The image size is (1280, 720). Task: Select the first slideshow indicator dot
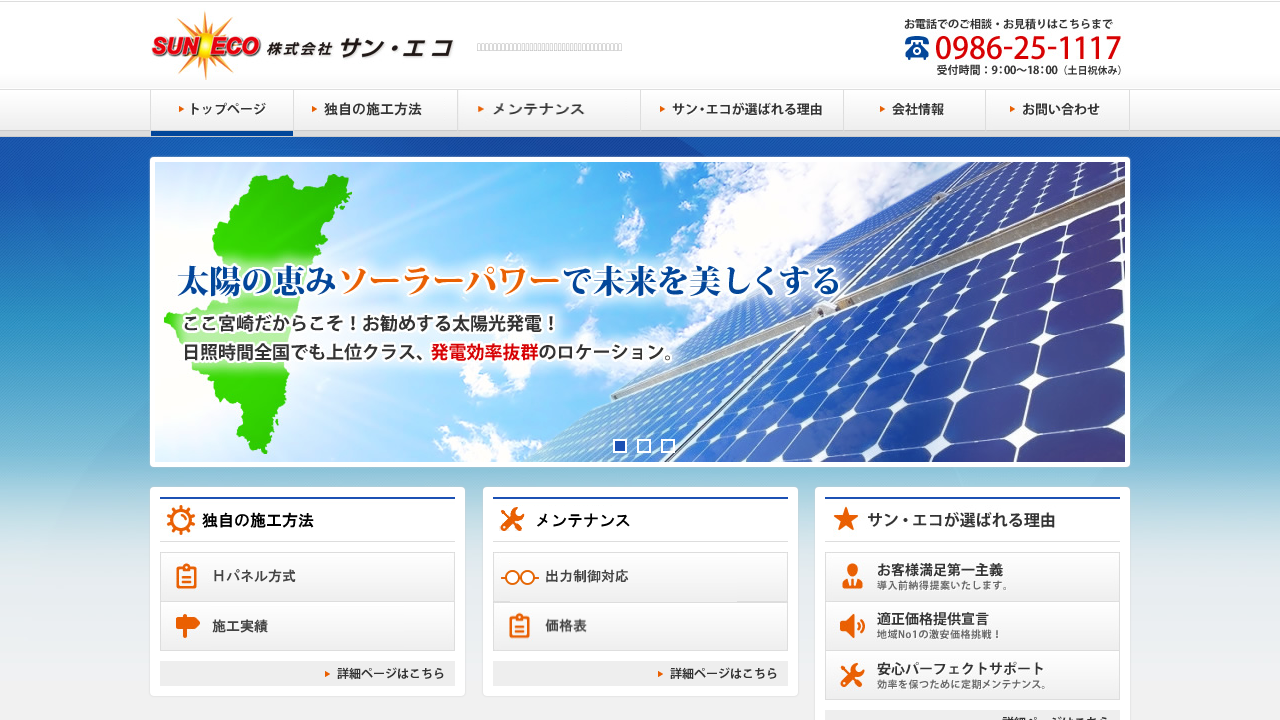click(620, 446)
